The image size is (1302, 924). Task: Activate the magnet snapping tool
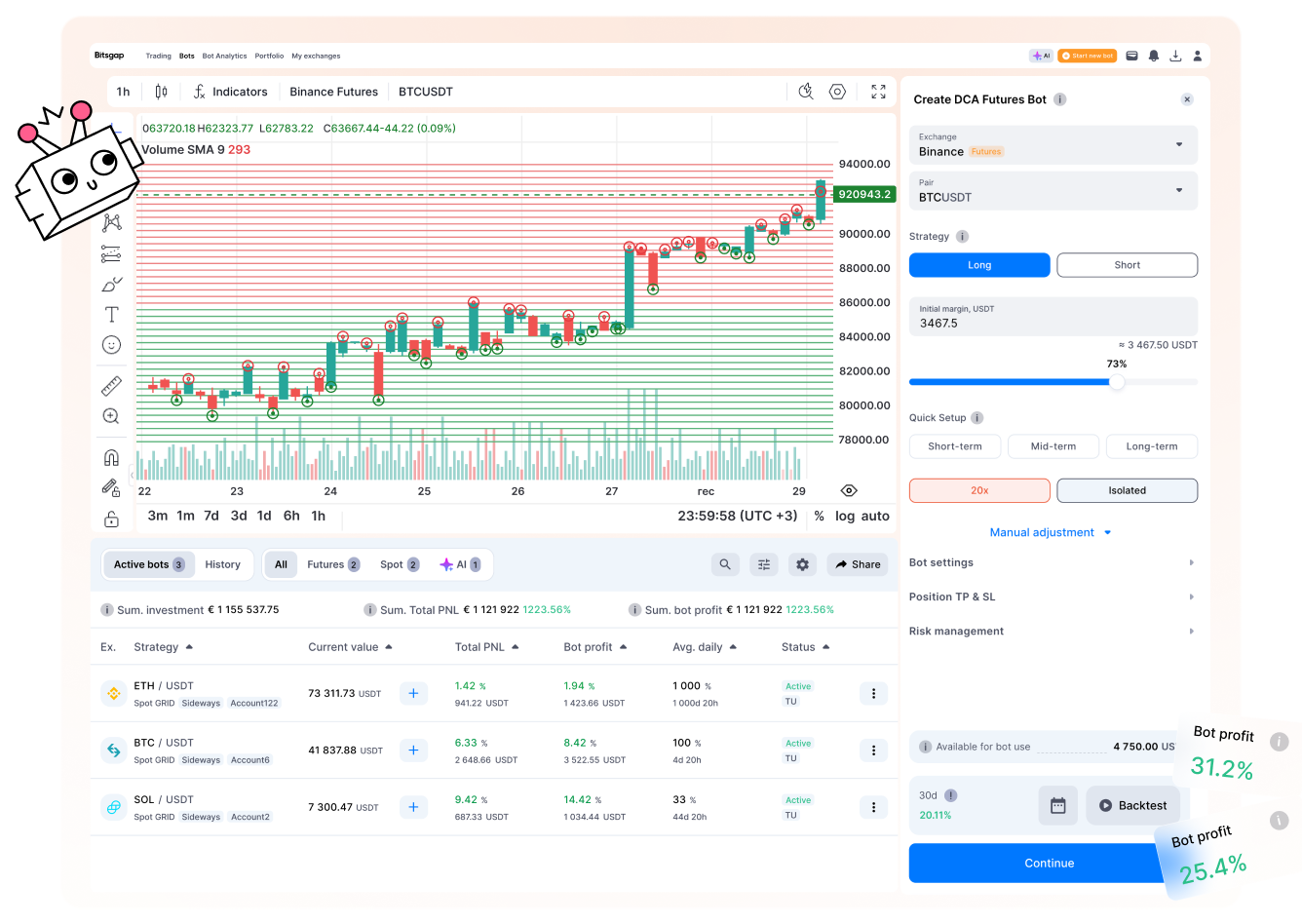(111, 457)
